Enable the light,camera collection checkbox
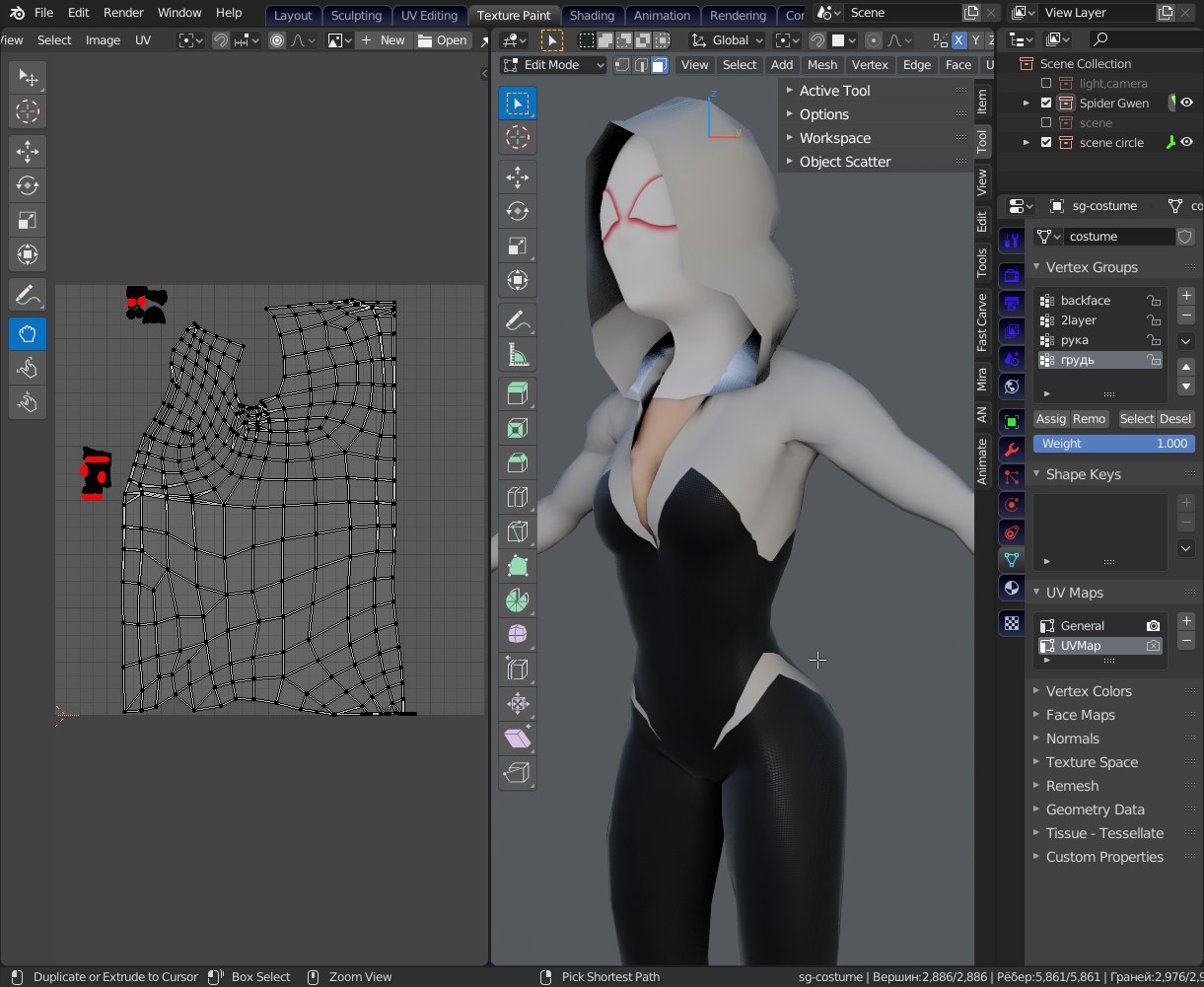The height and width of the screenshot is (987, 1204). [x=1046, y=83]
